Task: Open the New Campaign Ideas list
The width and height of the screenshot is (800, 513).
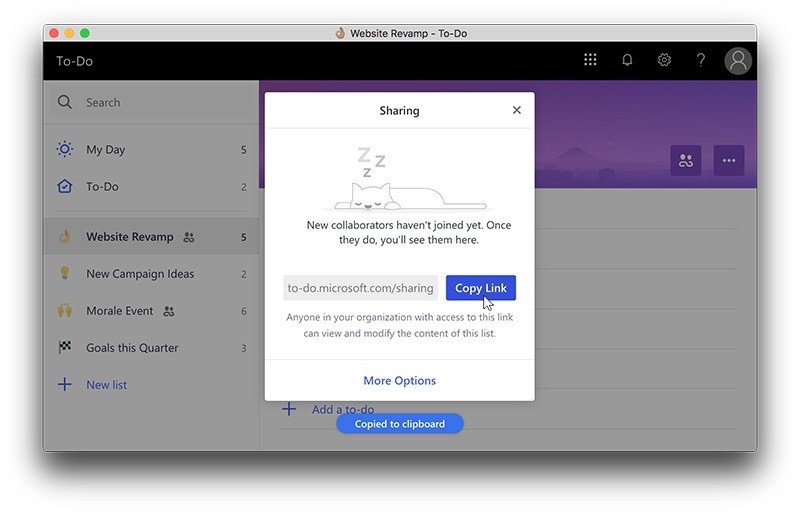Action: pos(140,274)
